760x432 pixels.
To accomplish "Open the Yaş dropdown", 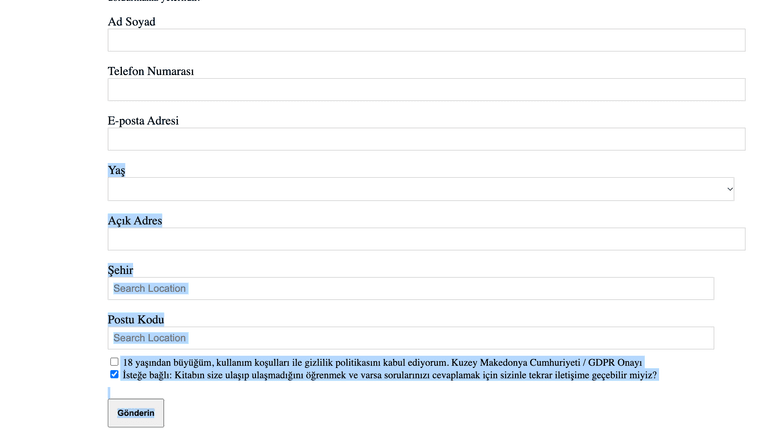I will tap(421, 189).
